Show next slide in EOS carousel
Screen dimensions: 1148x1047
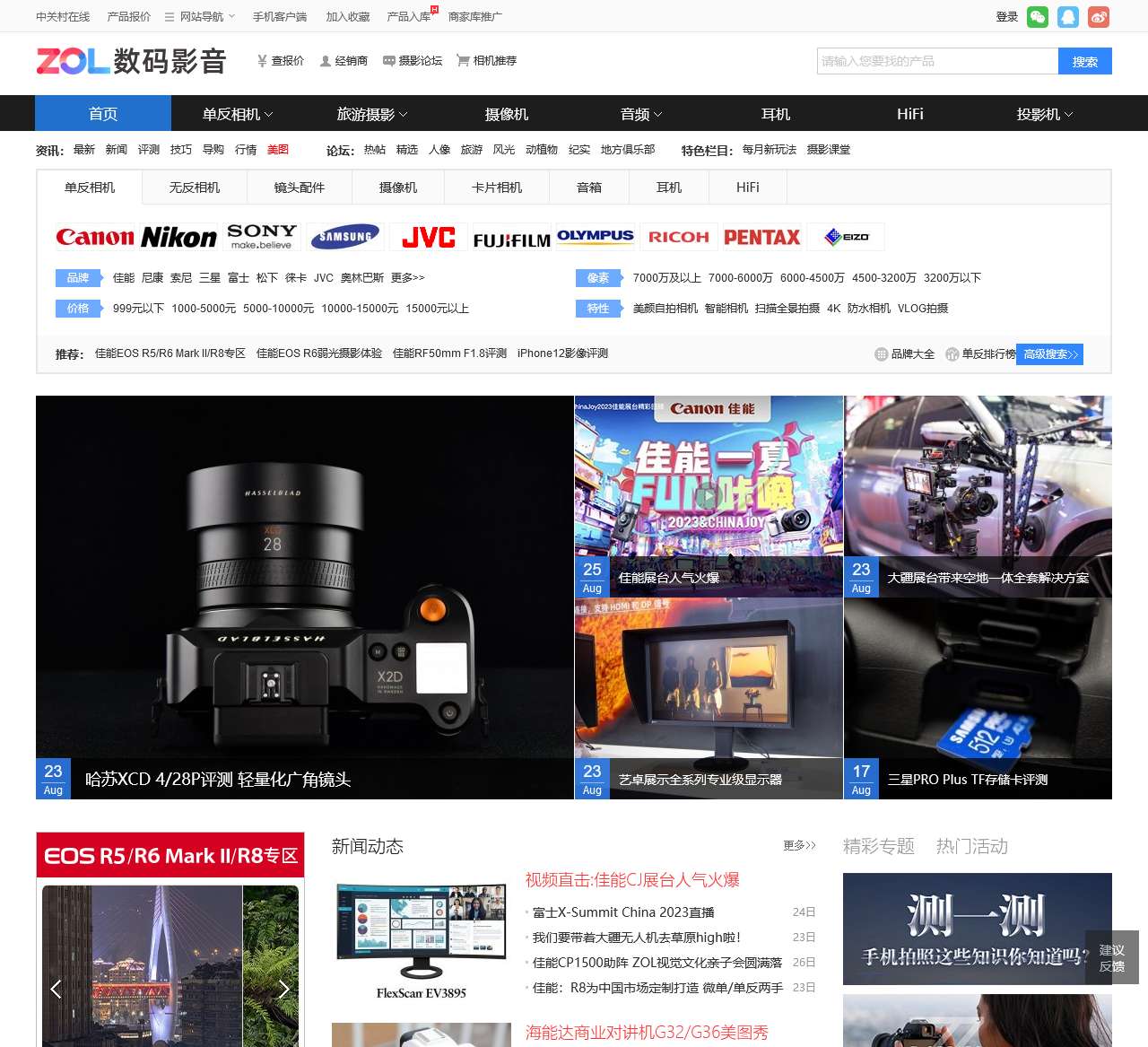pos(283,989)
